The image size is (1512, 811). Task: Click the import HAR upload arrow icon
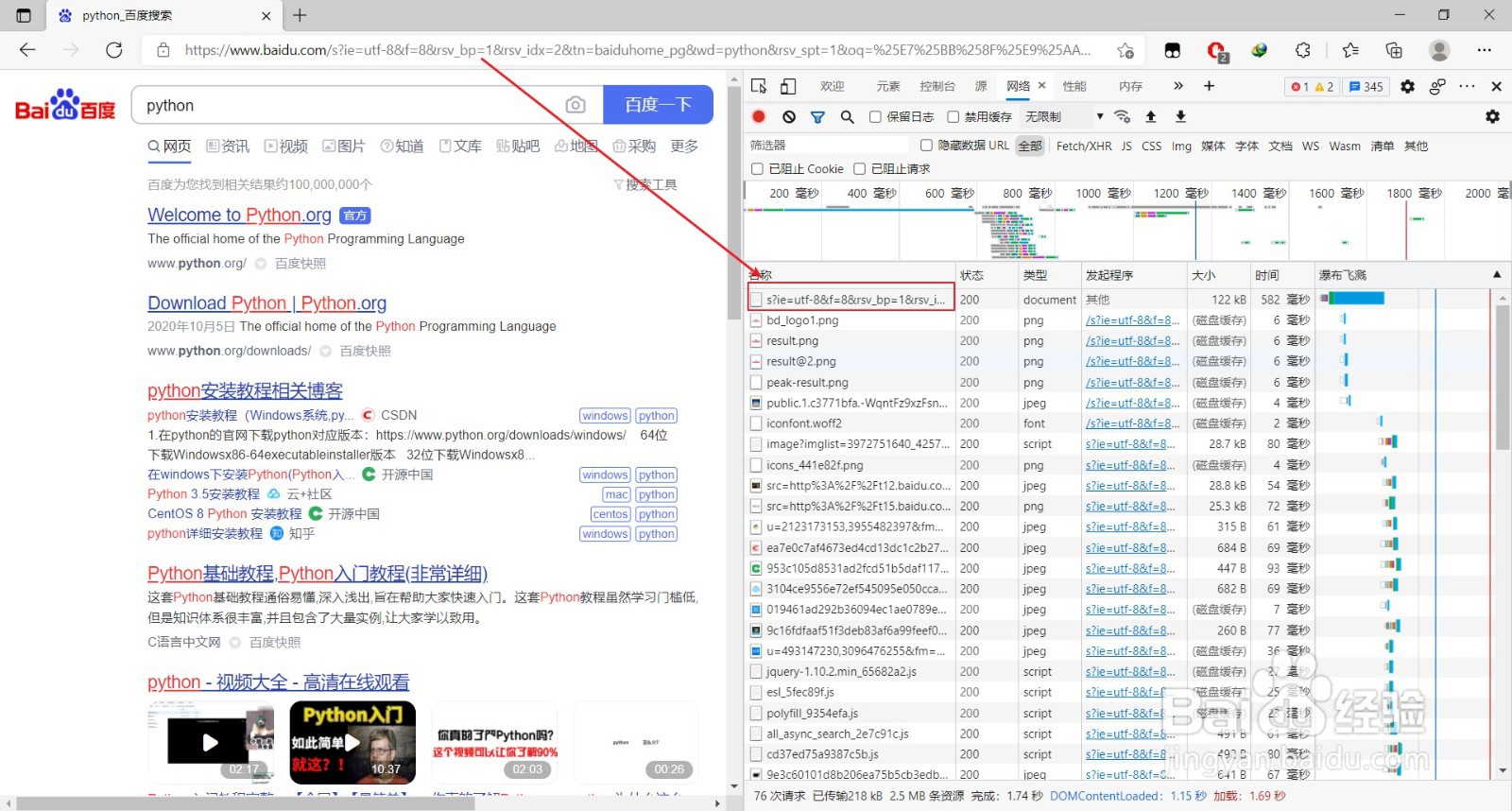click(x=1151, y=116)
